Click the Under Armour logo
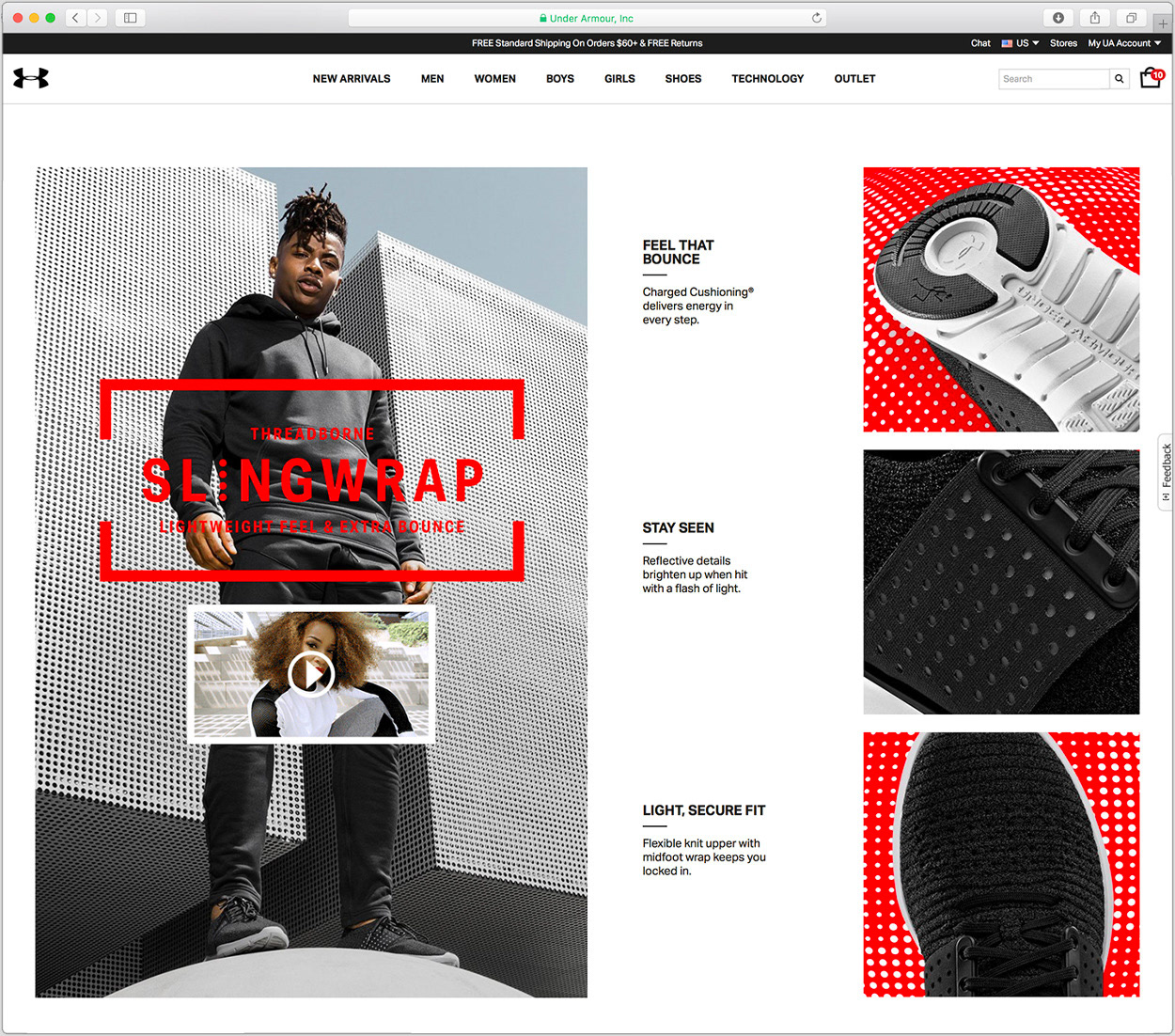The width and height of the screenshot is (1175, 1036). click(x=31, y=78)
